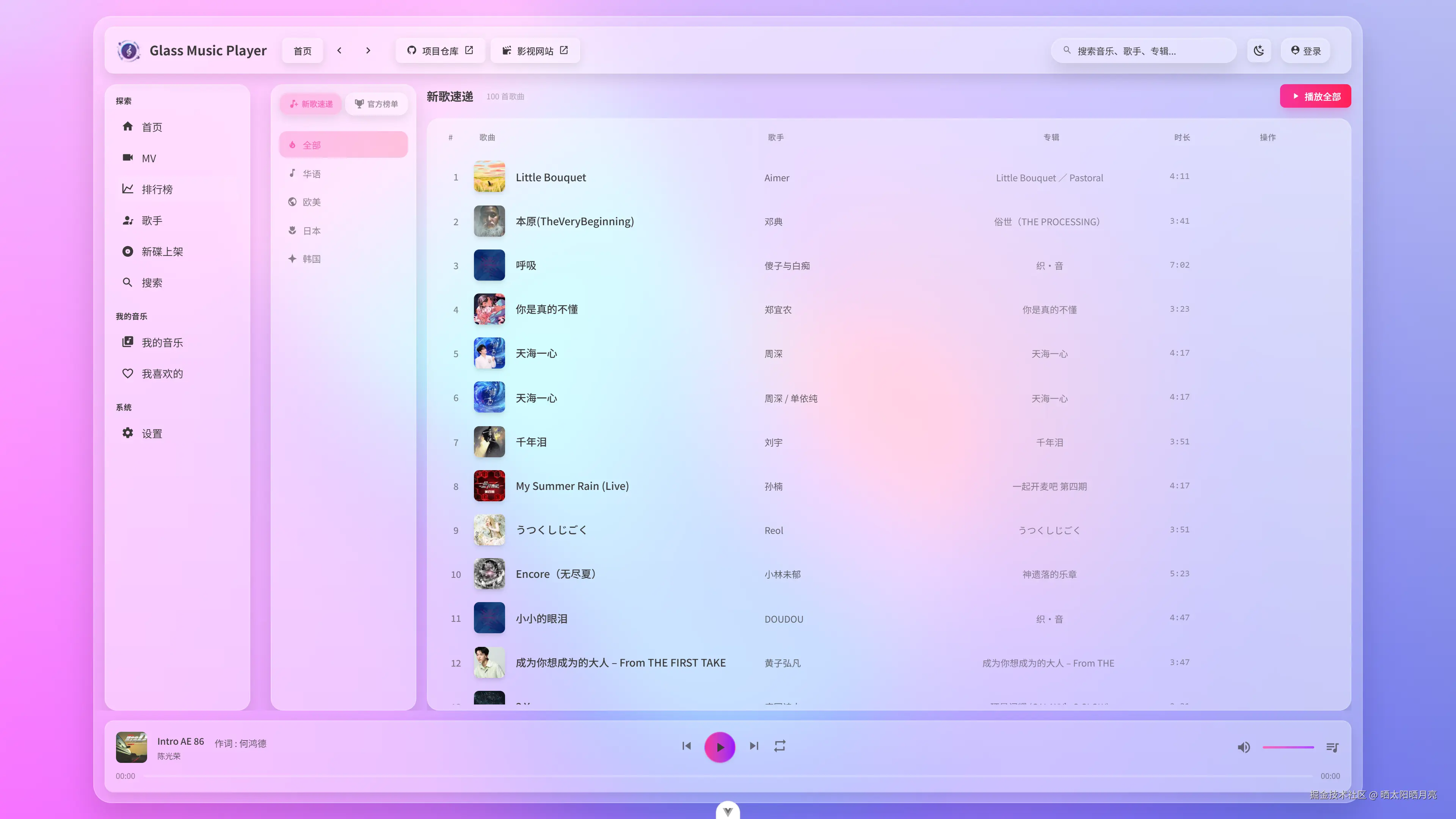Select the 排行榜 charts icon
This screenshot has height=819, width=1456.
[128, 189]
